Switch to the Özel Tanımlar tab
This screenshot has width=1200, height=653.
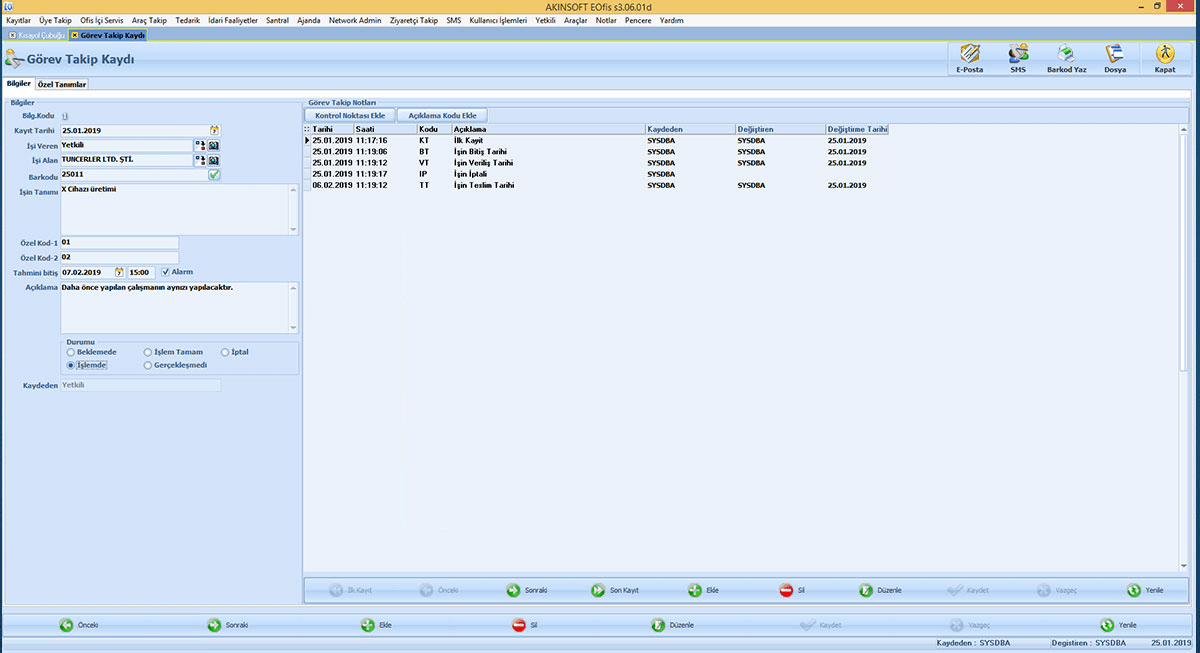tap(62, 85)
